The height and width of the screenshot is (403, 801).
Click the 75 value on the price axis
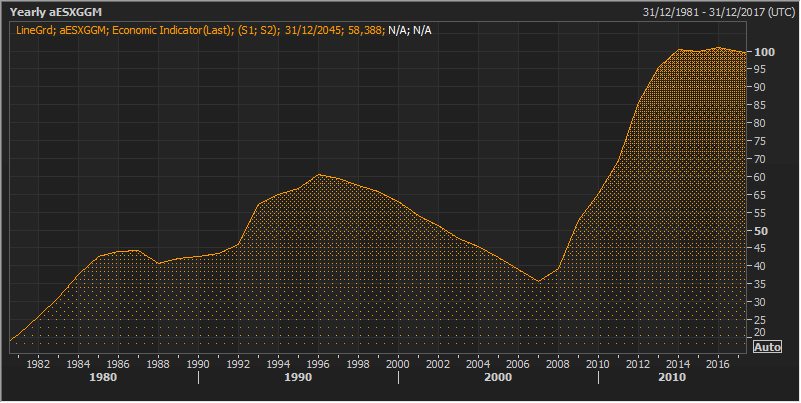click(763, 141)
